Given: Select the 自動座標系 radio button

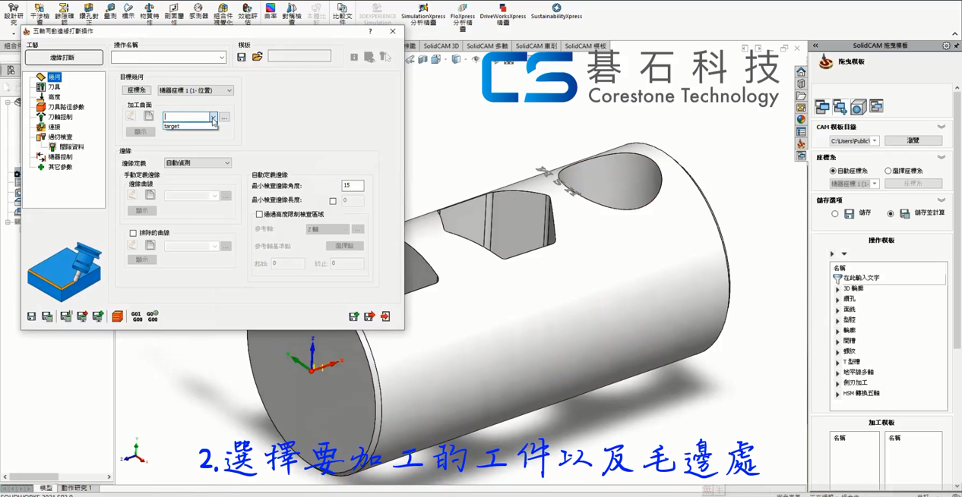Looking at the screenshot, I should pyautogui.click(x=833, y=171).
